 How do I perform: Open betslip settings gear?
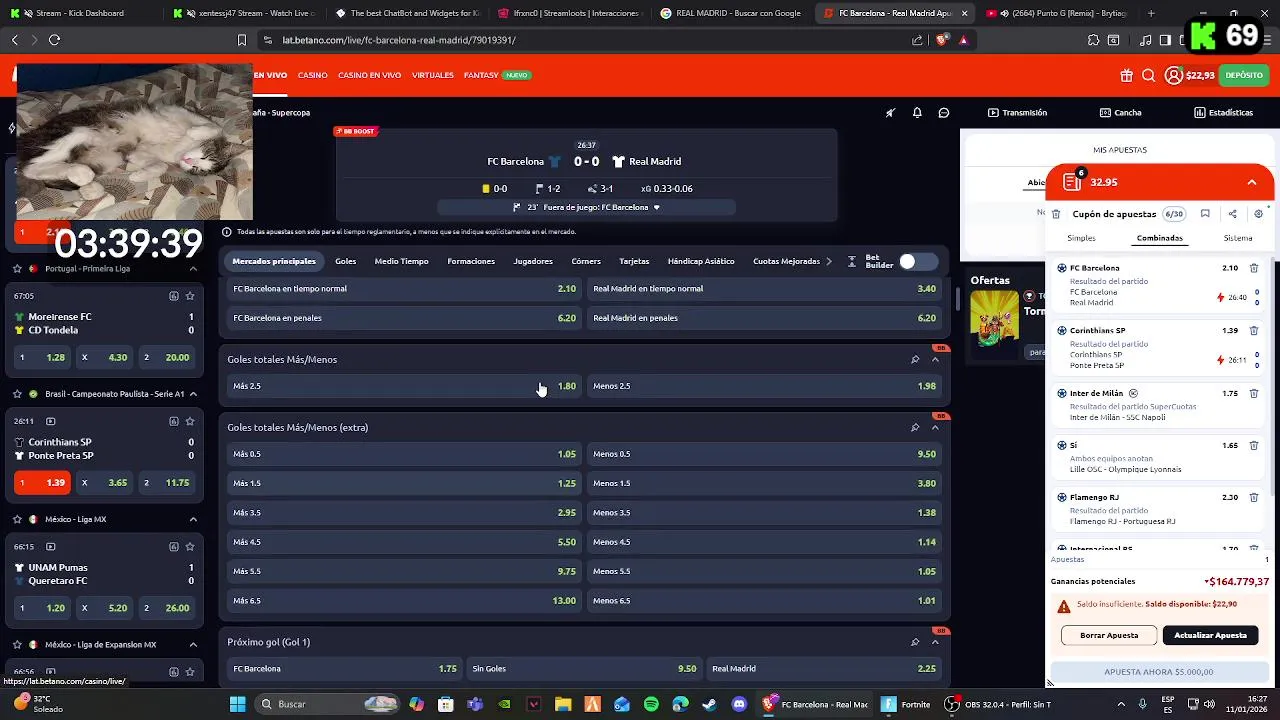point(1258,214)
